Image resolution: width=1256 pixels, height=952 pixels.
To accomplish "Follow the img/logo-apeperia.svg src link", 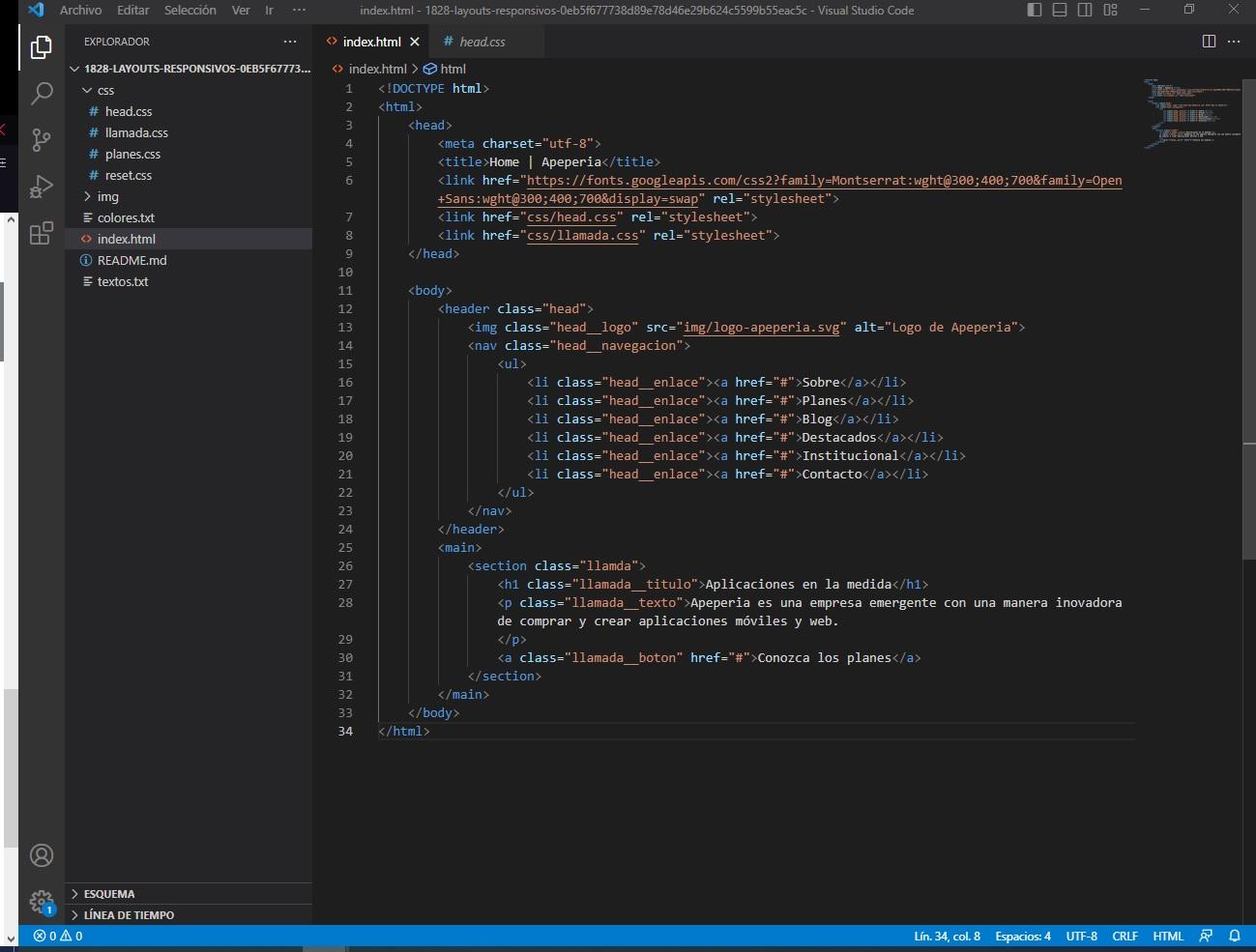I will click(x=761, y=327).
